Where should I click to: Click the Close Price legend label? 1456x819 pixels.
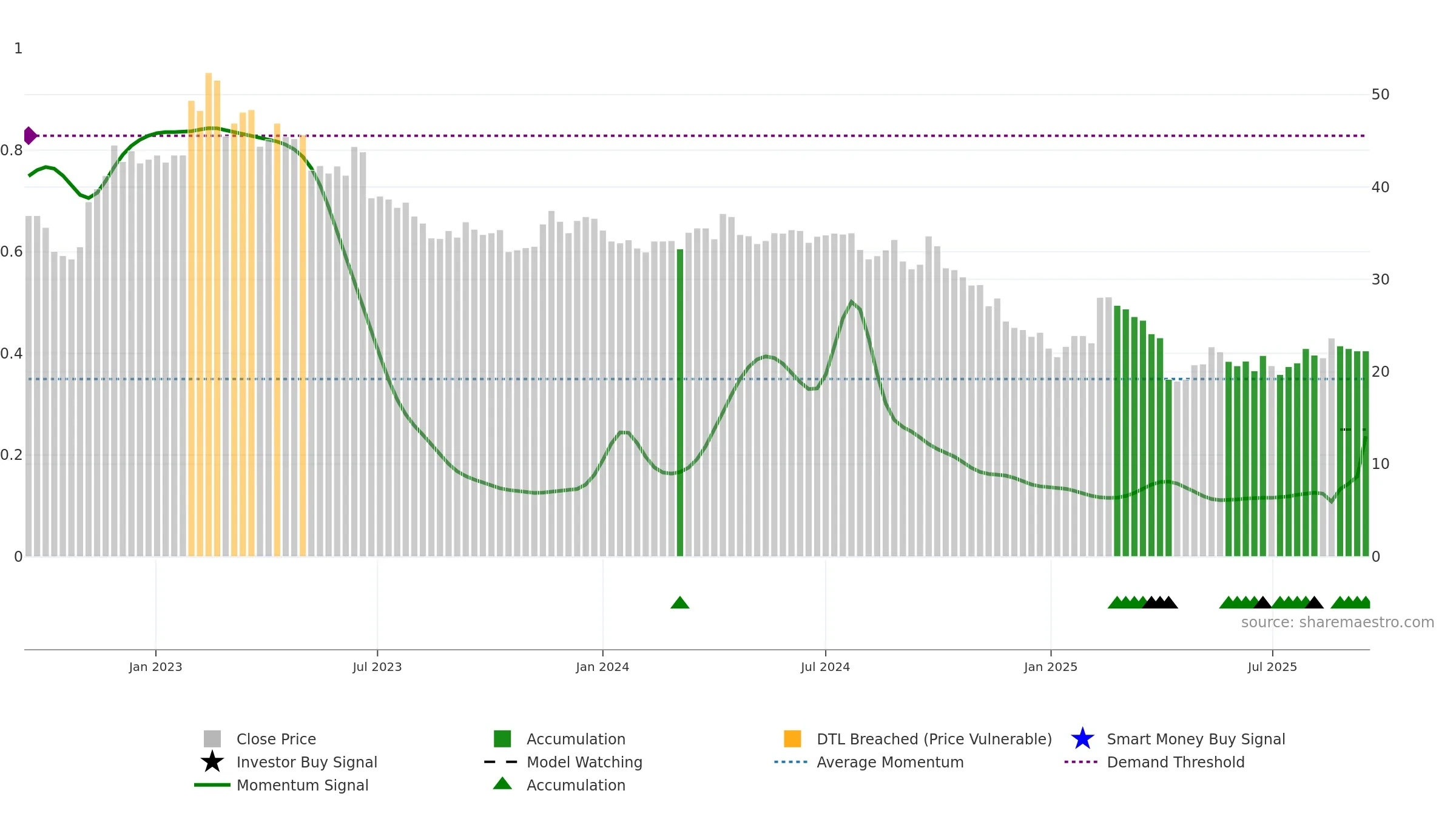276,739
